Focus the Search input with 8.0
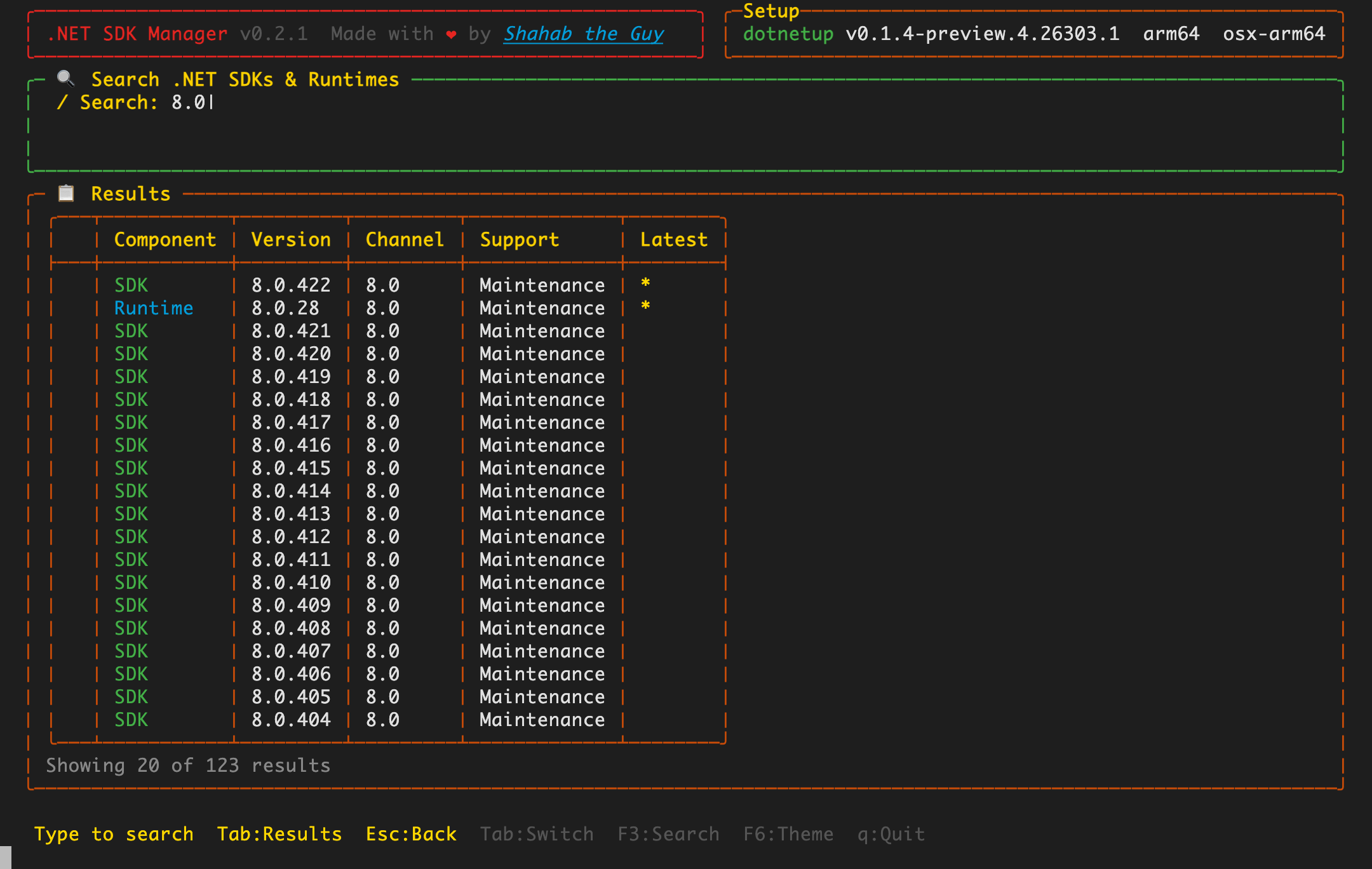 coord(193,102)
